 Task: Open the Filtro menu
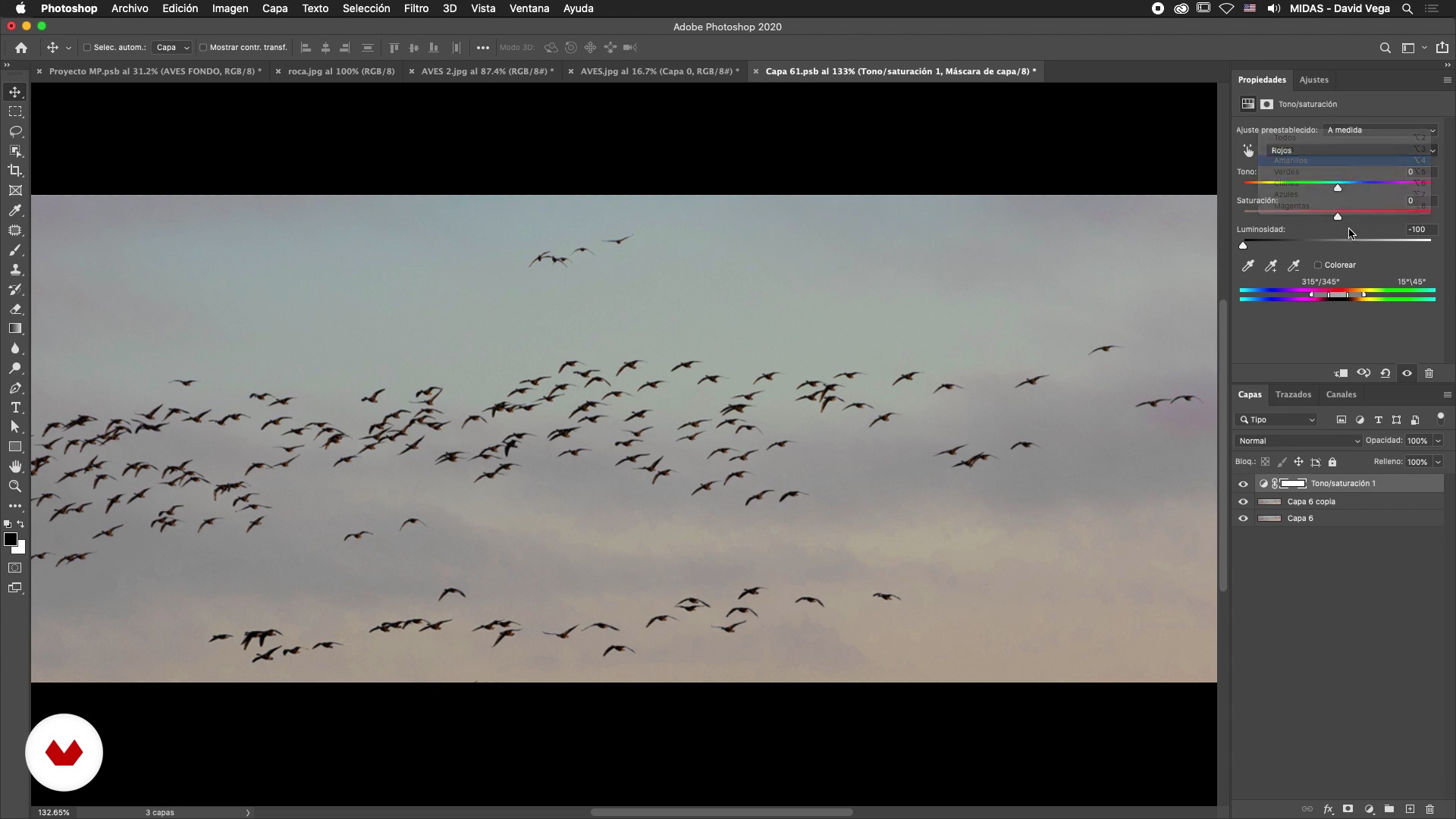tap(416, 8)
